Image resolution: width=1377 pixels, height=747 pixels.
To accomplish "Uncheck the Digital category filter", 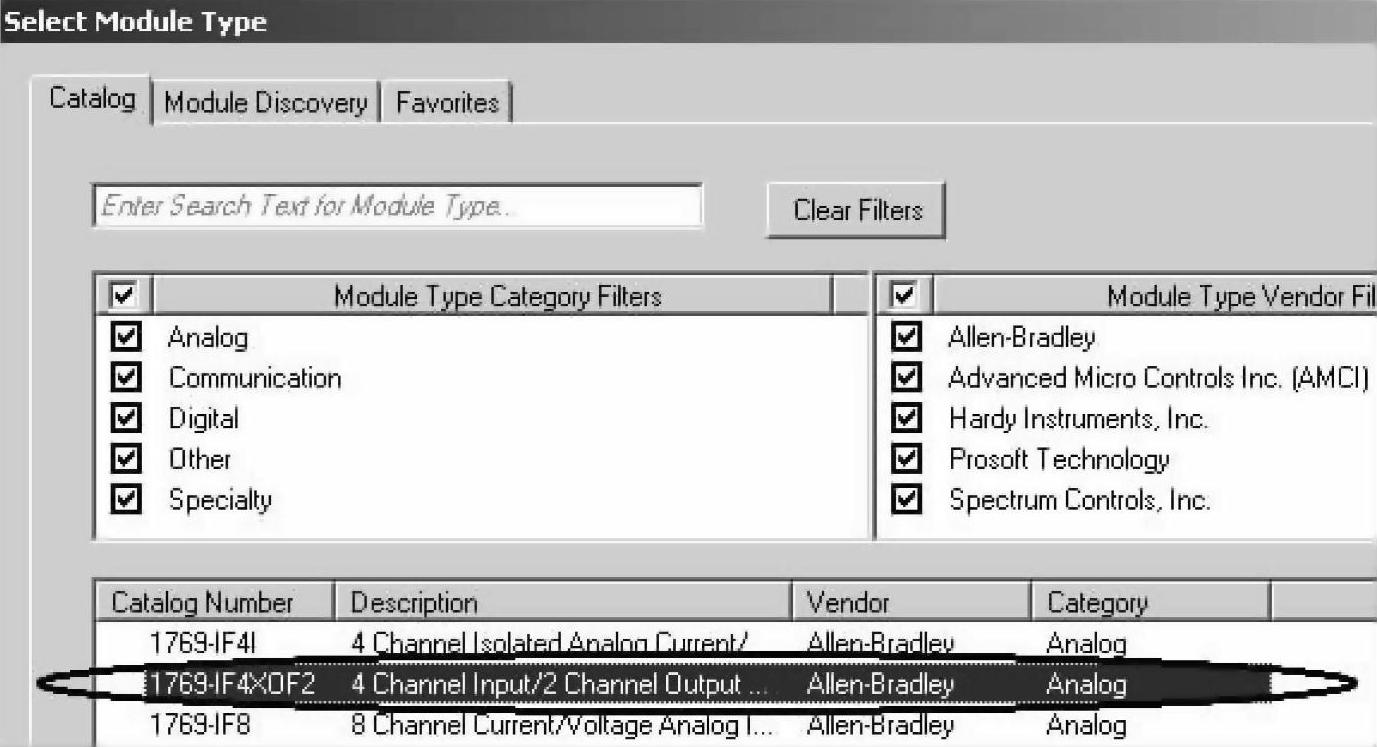I will click(x=127, y=418).
